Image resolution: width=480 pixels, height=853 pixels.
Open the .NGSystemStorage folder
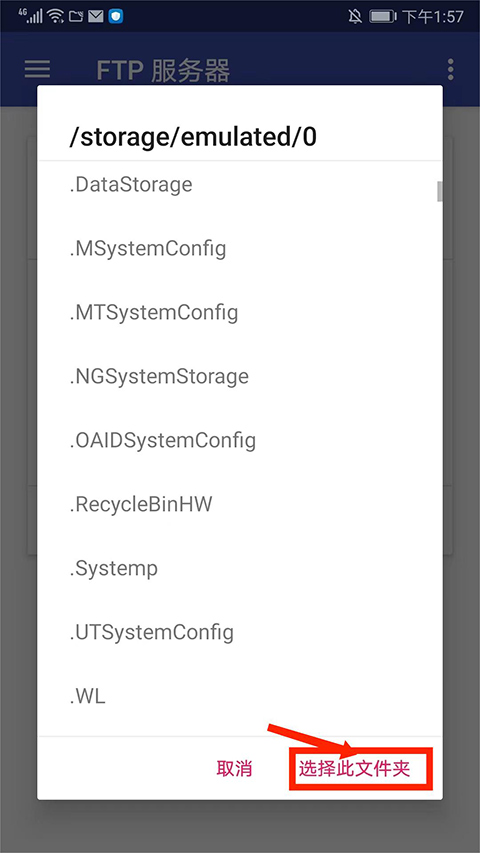(239, 376)
